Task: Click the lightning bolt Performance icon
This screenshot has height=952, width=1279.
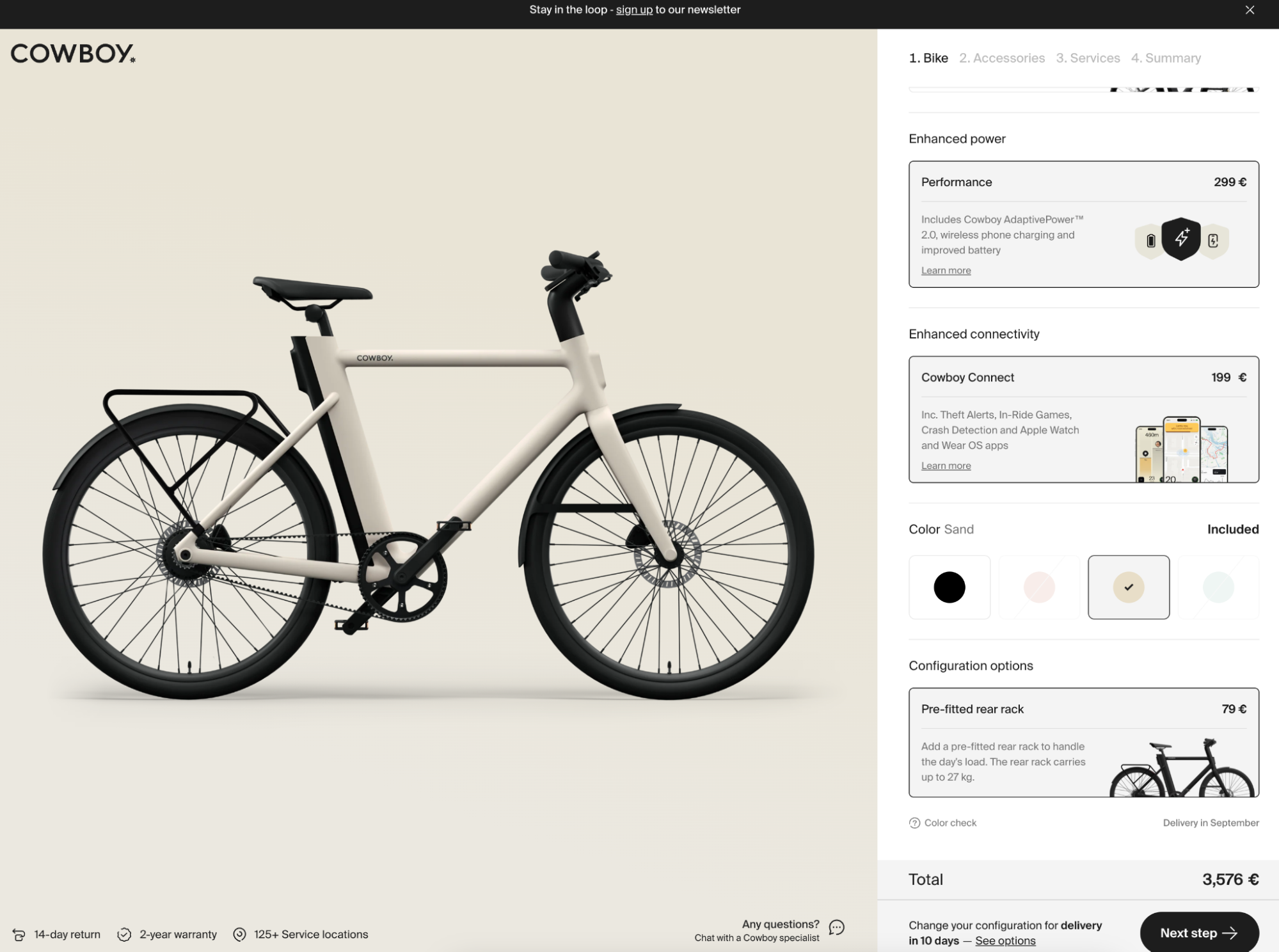Action: (x=1181, y=239)
